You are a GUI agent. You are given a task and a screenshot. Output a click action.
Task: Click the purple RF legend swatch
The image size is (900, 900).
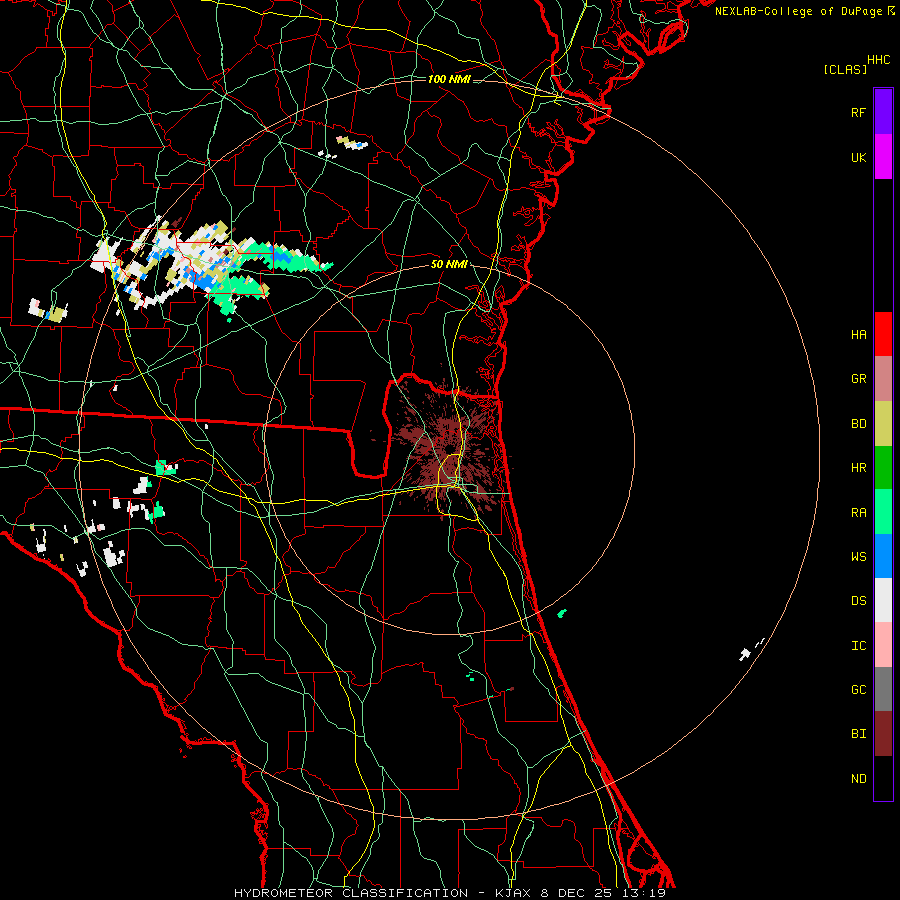(883, 112)
